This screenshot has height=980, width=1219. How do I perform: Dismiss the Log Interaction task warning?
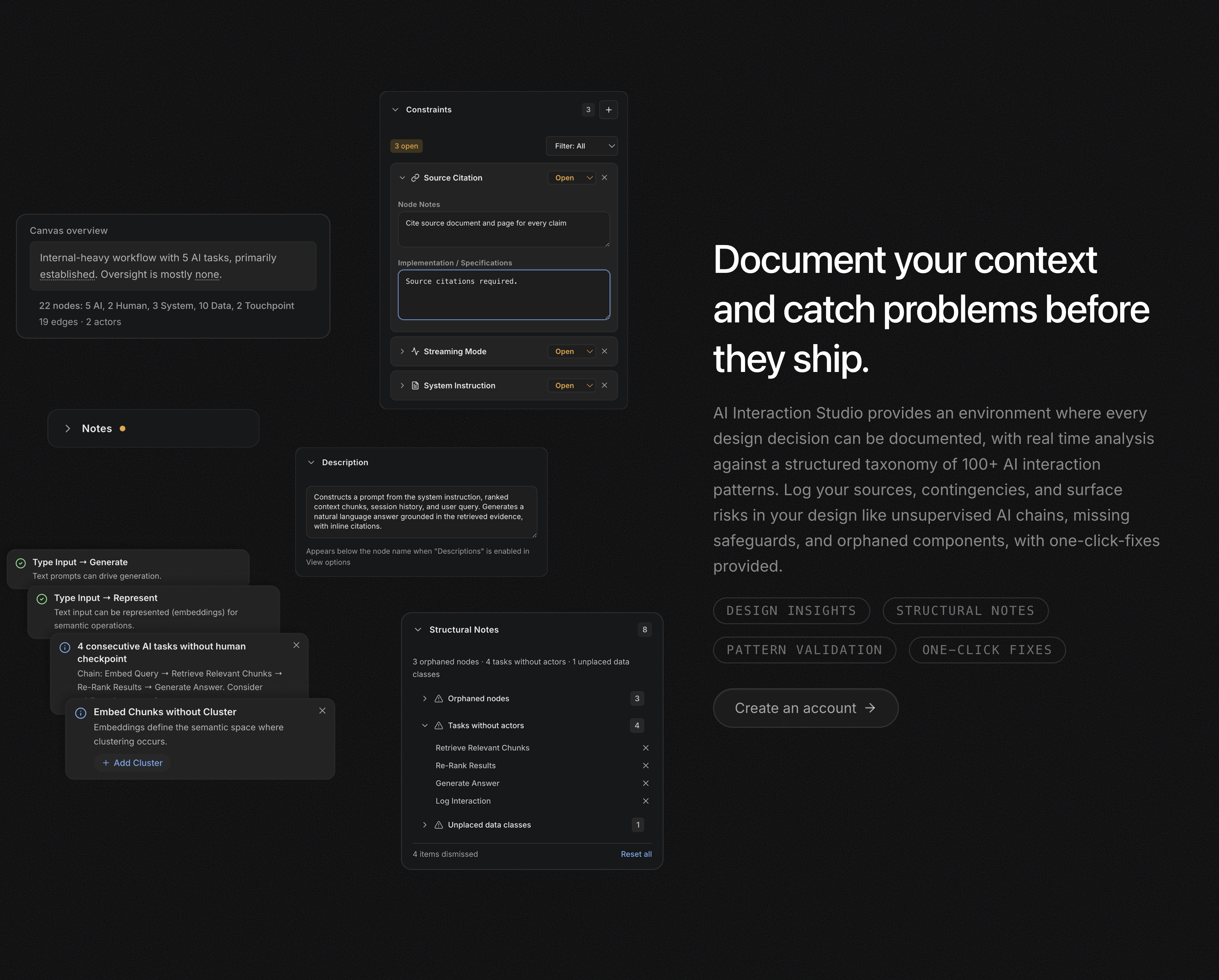pyautogui.click(x=646, y=801)
